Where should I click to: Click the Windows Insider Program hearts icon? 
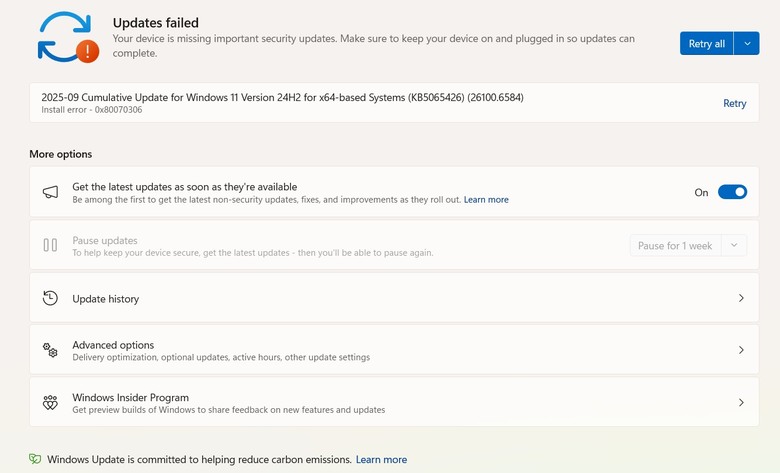tap(50, 402)
